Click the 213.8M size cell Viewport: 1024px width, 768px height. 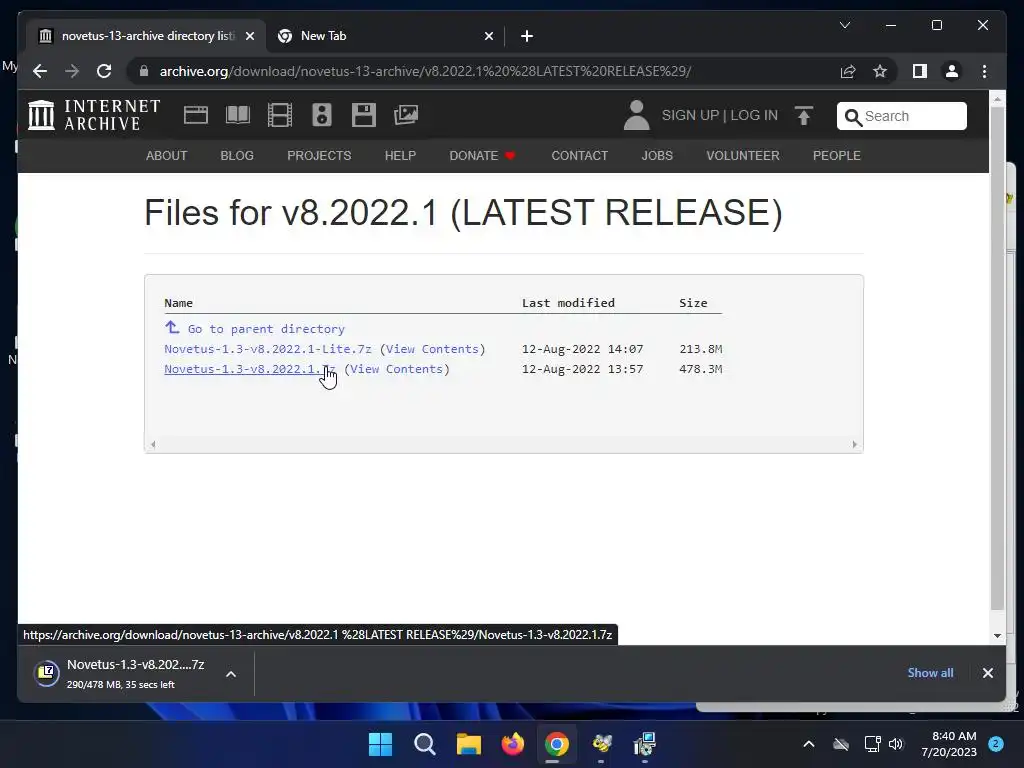pos(700,349)
